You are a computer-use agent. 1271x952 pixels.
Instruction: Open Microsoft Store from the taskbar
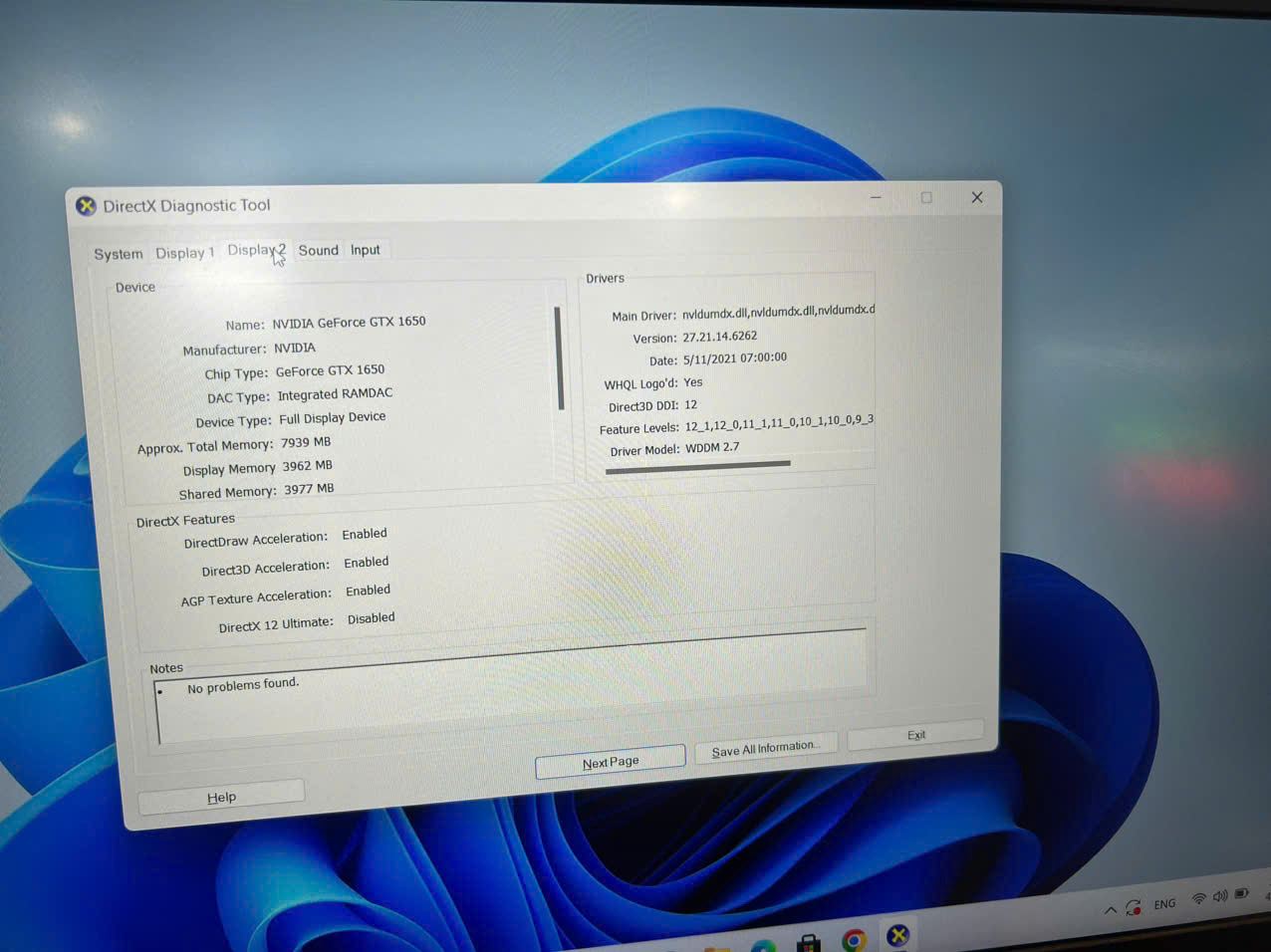[x=809, y=943]
